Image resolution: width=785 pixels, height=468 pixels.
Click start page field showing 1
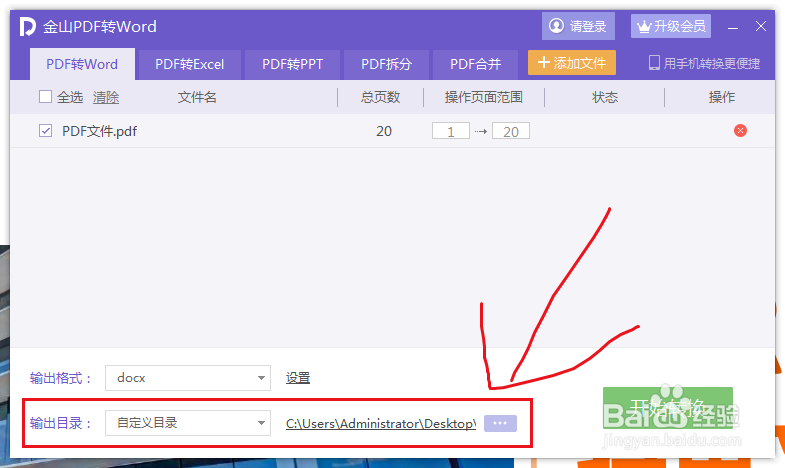(451, 131)
